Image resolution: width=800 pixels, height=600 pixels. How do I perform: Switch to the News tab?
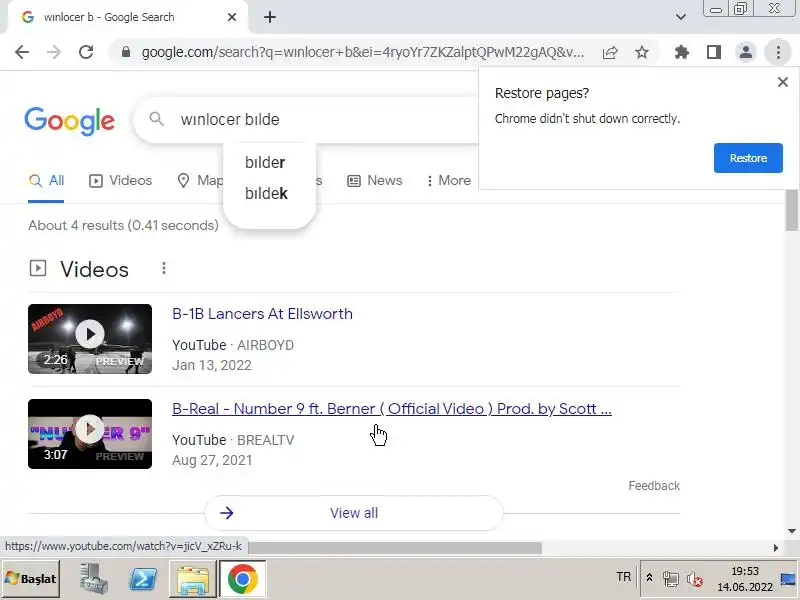click(x=374, y=181)
